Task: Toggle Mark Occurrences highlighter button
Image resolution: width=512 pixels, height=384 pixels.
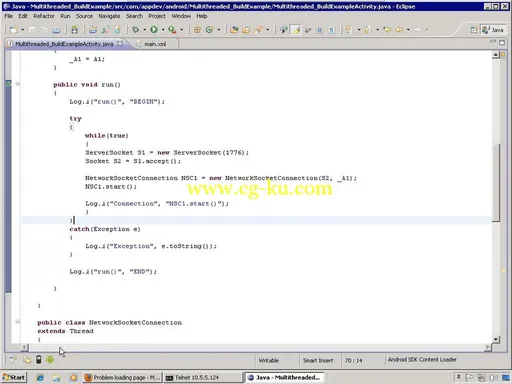Action: tap(296, 30)
